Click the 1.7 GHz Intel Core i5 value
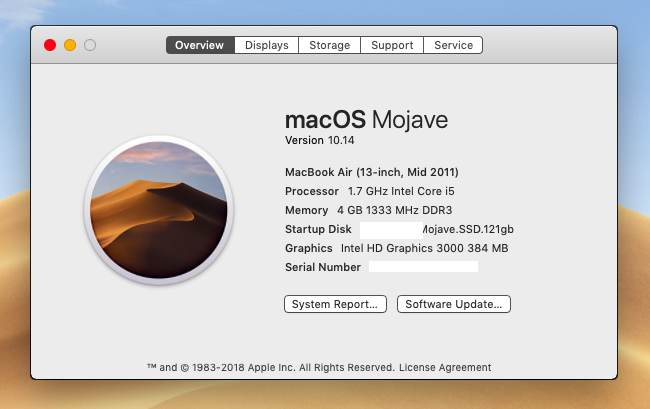The height and width of the screenshot is (409, 650). (401, 191)
